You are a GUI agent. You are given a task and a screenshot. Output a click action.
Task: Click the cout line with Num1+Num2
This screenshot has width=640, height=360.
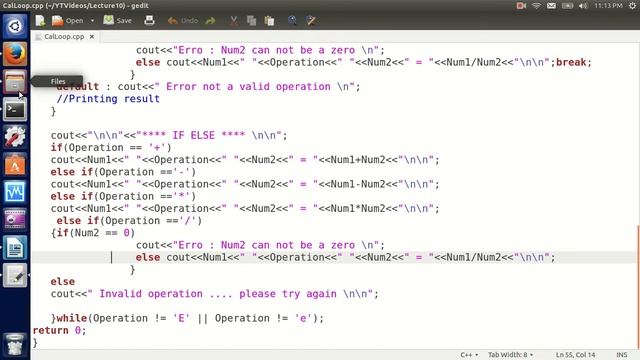pyautogui.click(x=245, y=160)
